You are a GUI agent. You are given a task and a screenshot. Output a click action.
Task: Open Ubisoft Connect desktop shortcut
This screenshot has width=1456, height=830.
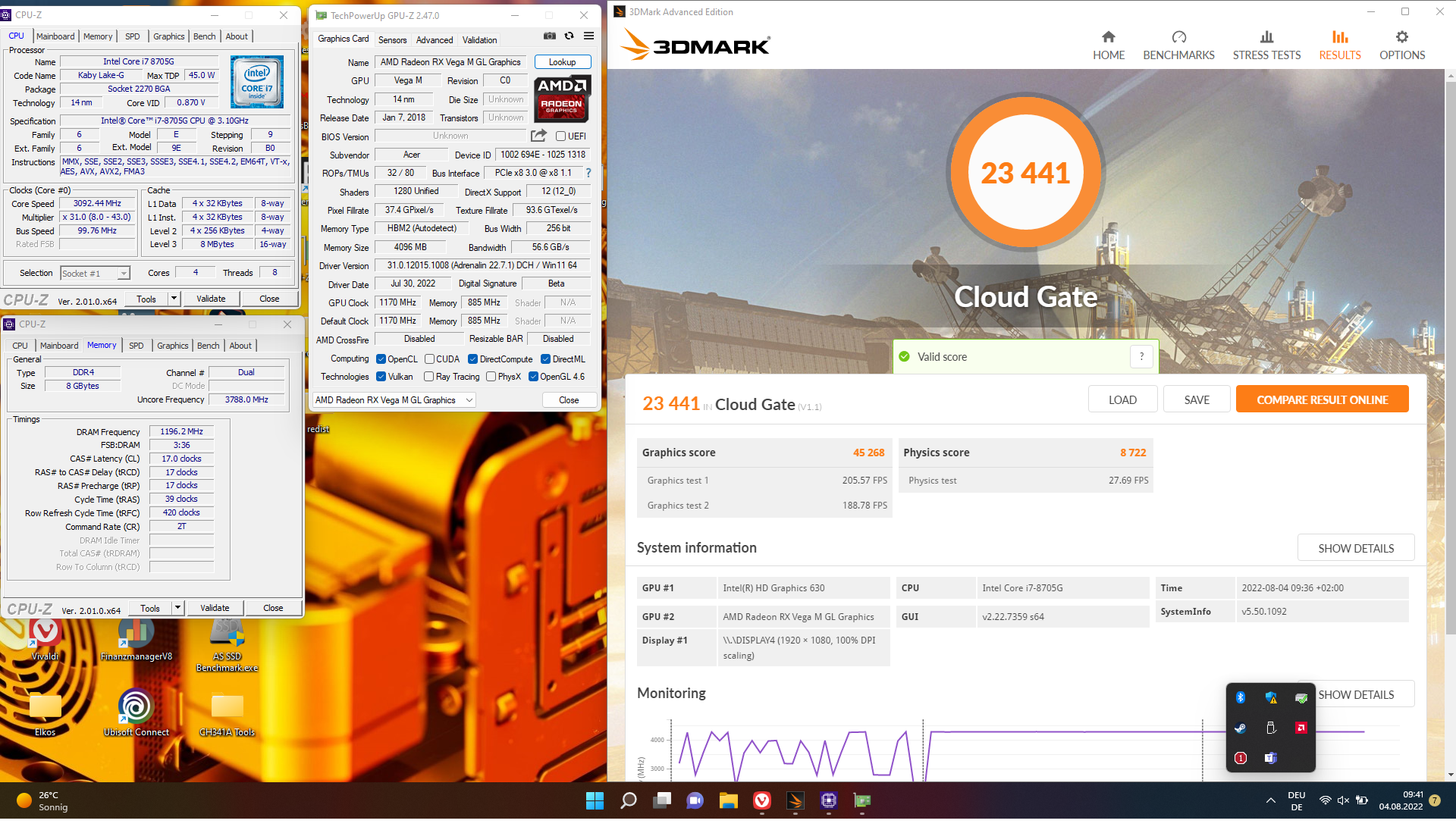(x=136, y=713)
